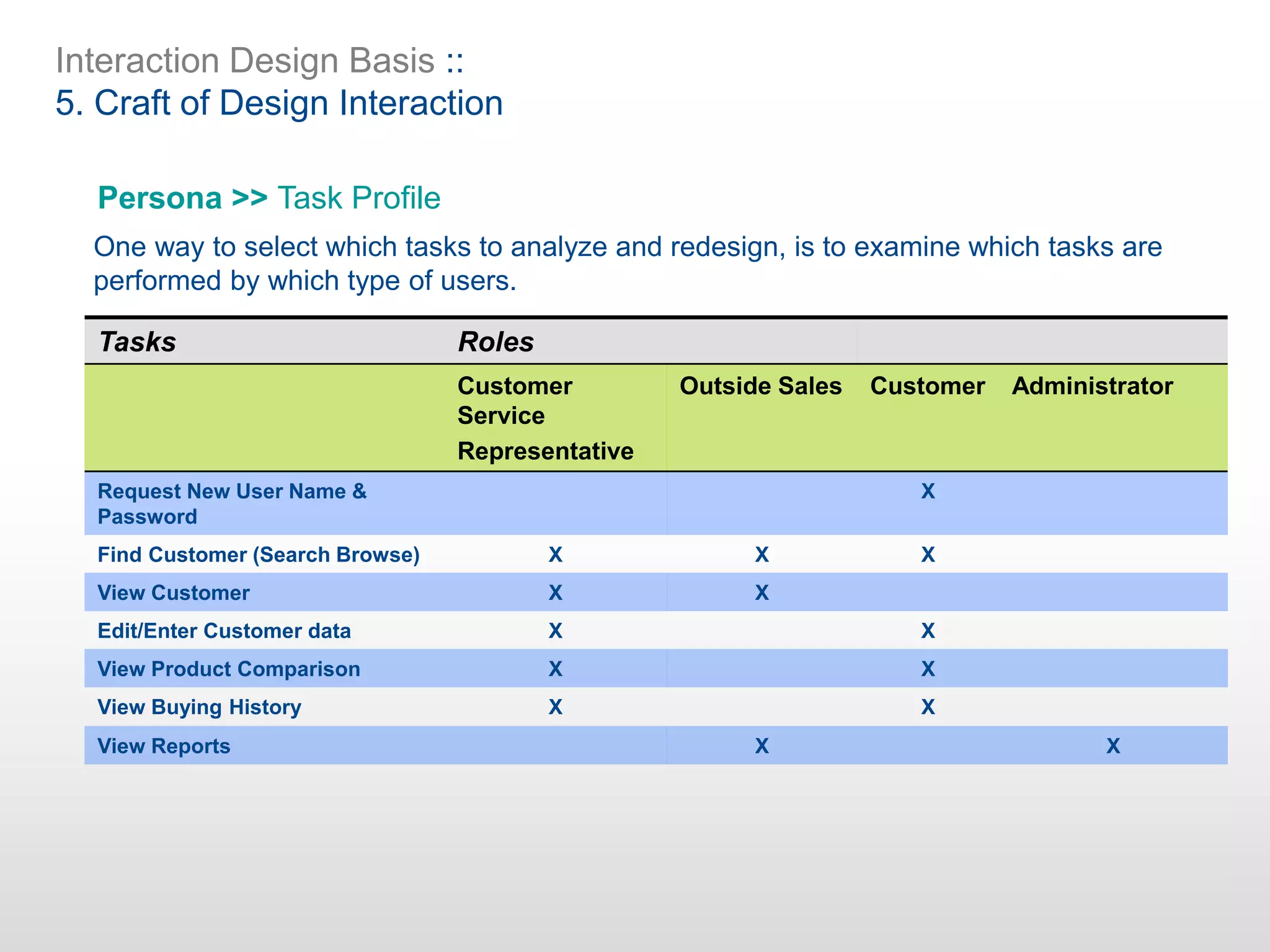
Task: Click View Buying History X under Customer column
Action: (928, 707)
